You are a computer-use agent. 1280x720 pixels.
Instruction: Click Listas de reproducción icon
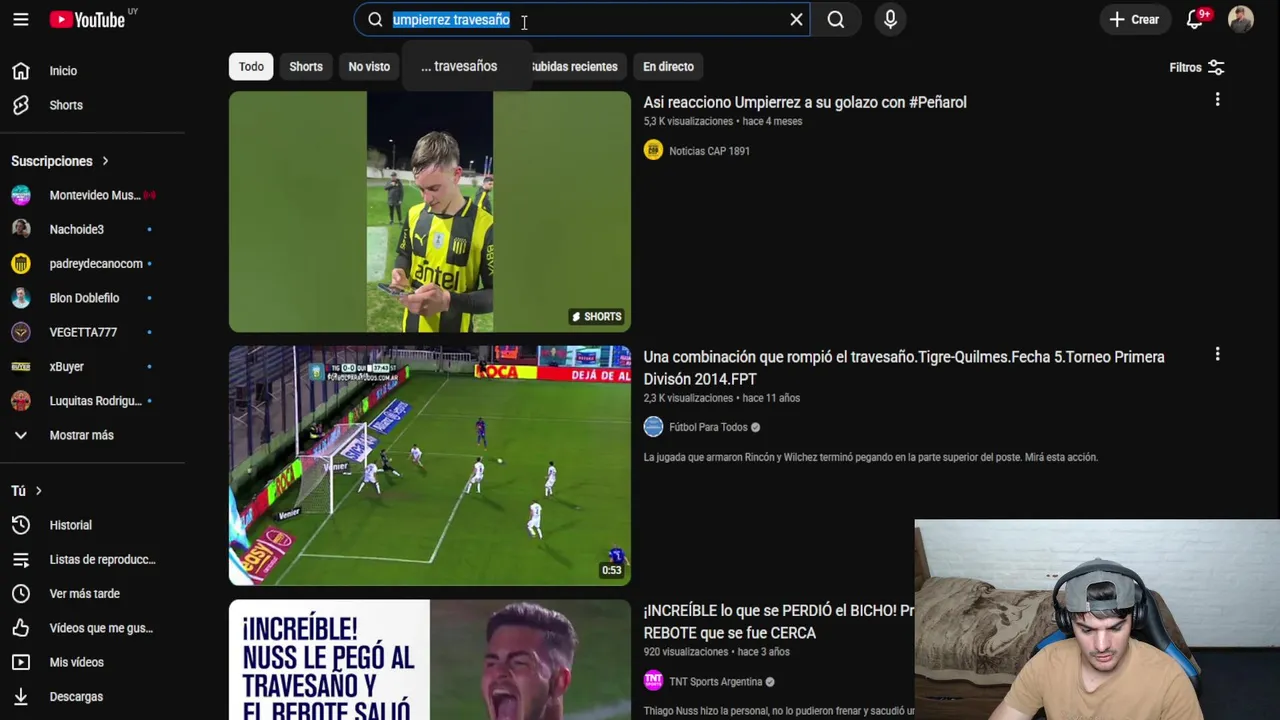coord(21,560)
